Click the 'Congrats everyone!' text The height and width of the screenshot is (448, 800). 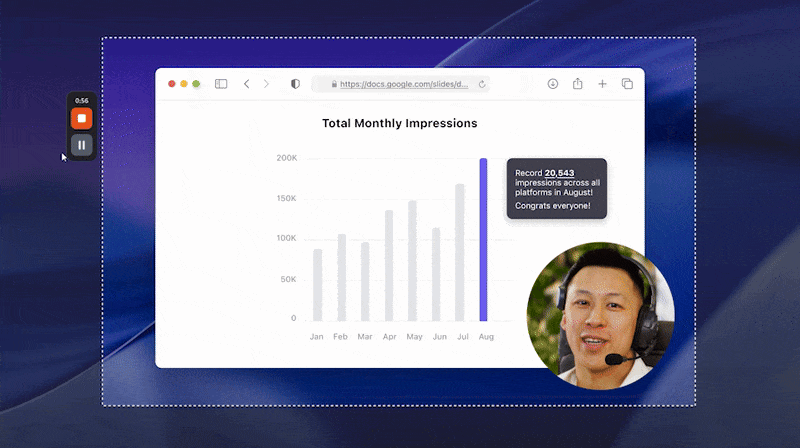coord(553,206)
